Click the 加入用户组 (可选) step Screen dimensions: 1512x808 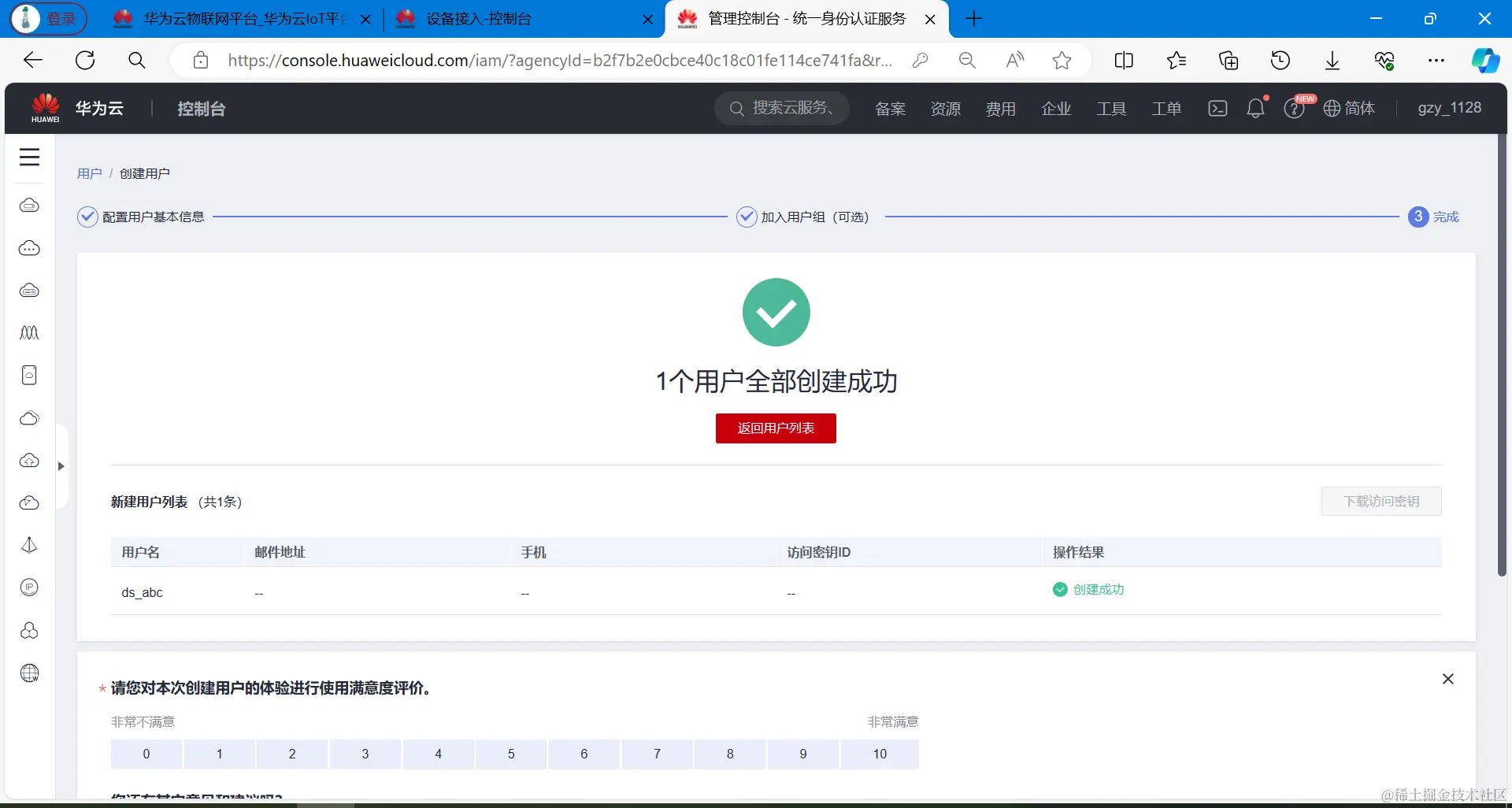pyautogui.click(x=803, y=217)
